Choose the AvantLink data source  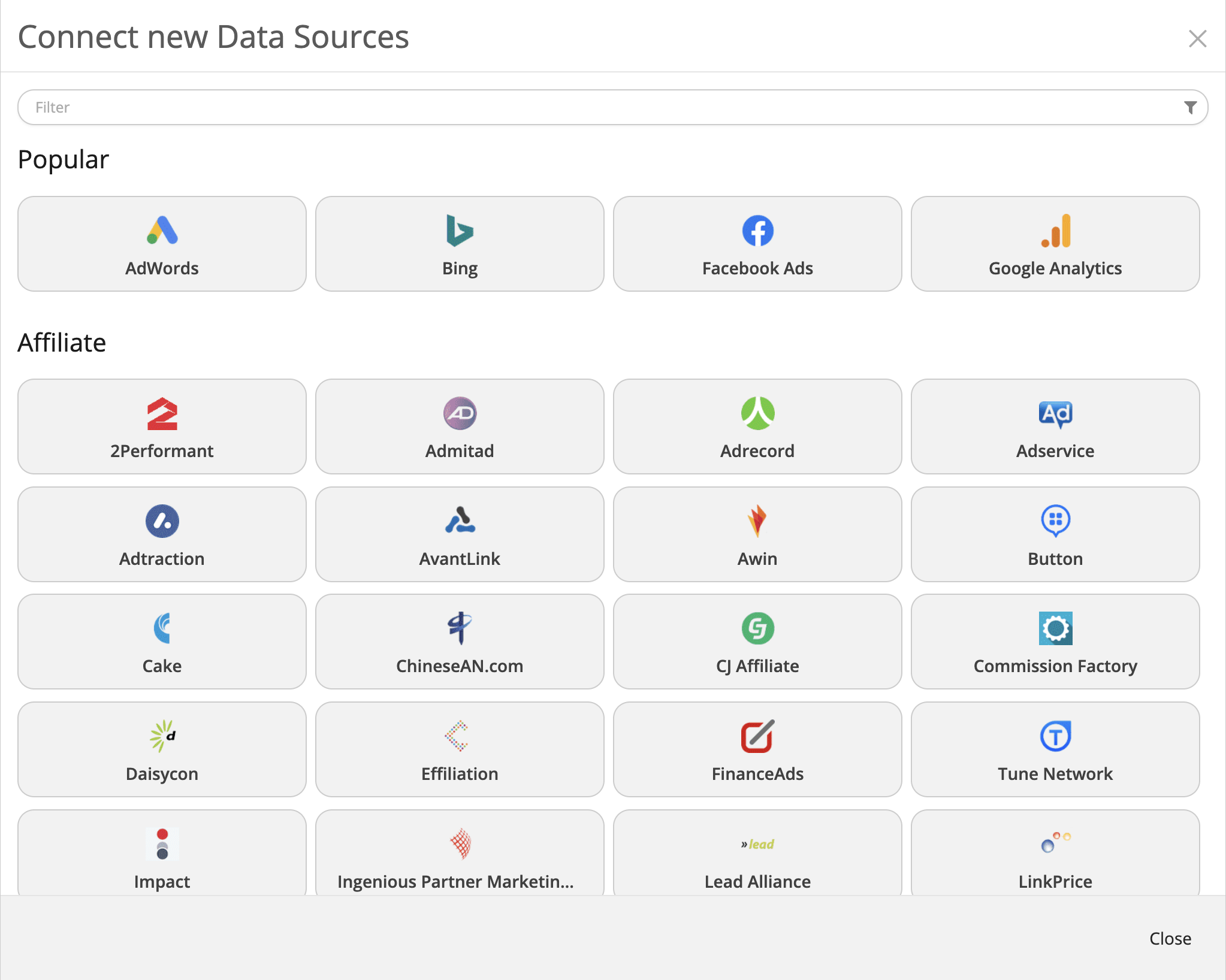(x=460, y=534)
